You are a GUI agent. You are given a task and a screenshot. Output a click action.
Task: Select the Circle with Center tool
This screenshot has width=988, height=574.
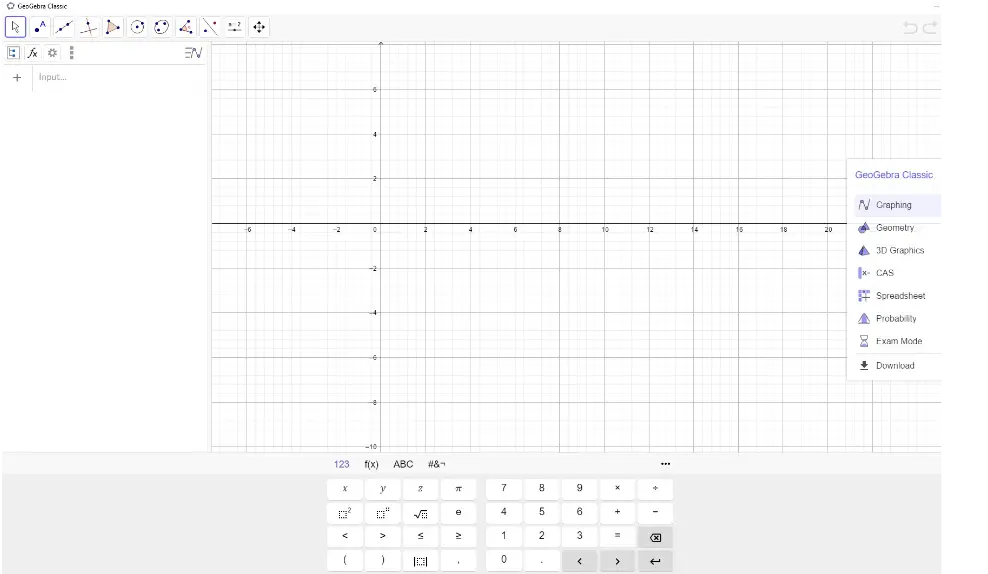[137, 27]
